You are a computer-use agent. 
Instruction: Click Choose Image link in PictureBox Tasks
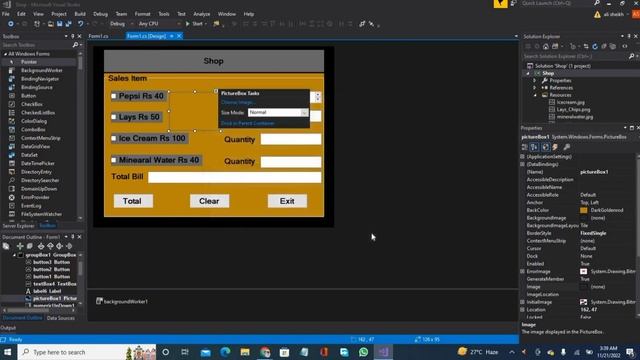tap(238, 102)
